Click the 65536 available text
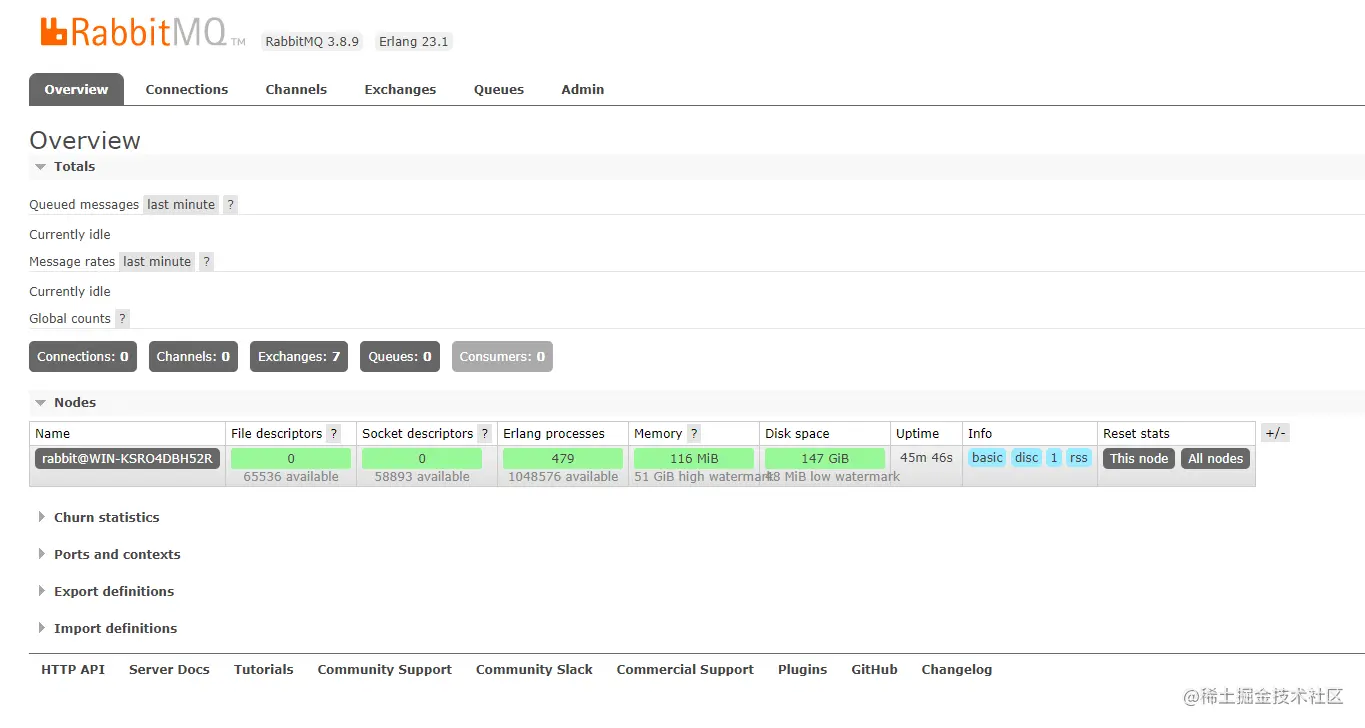This screenshot has width=1365, height=728. tap(291, 477)
